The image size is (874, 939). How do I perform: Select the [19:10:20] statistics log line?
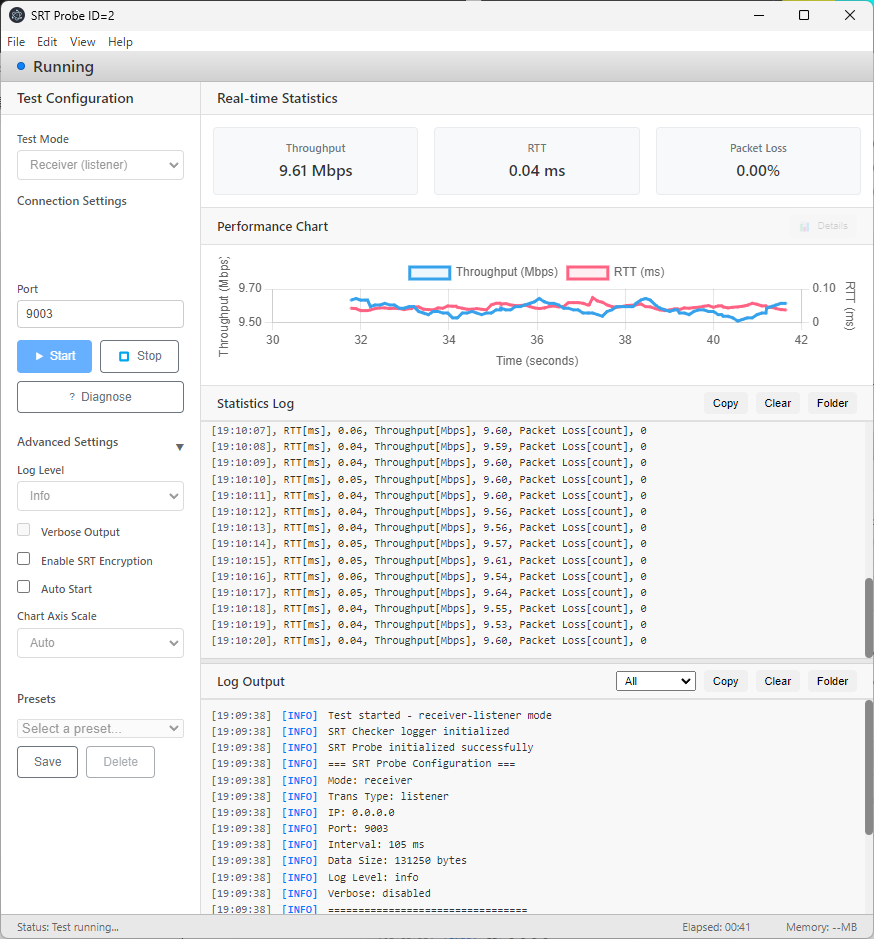(429, 641)
